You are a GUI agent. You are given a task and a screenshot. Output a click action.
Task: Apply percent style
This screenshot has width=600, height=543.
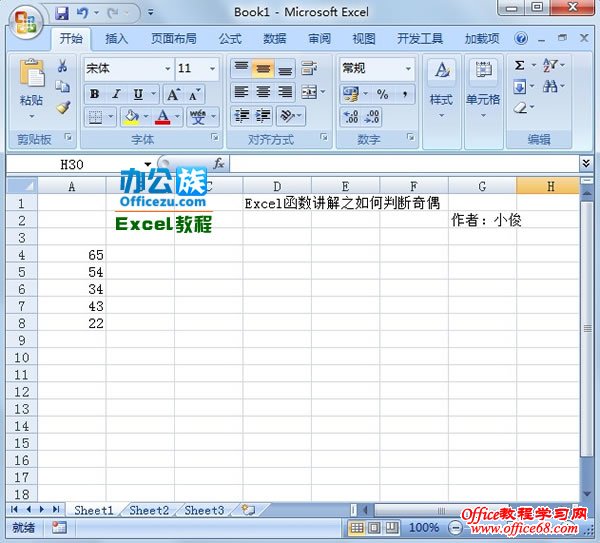point(382,94)
